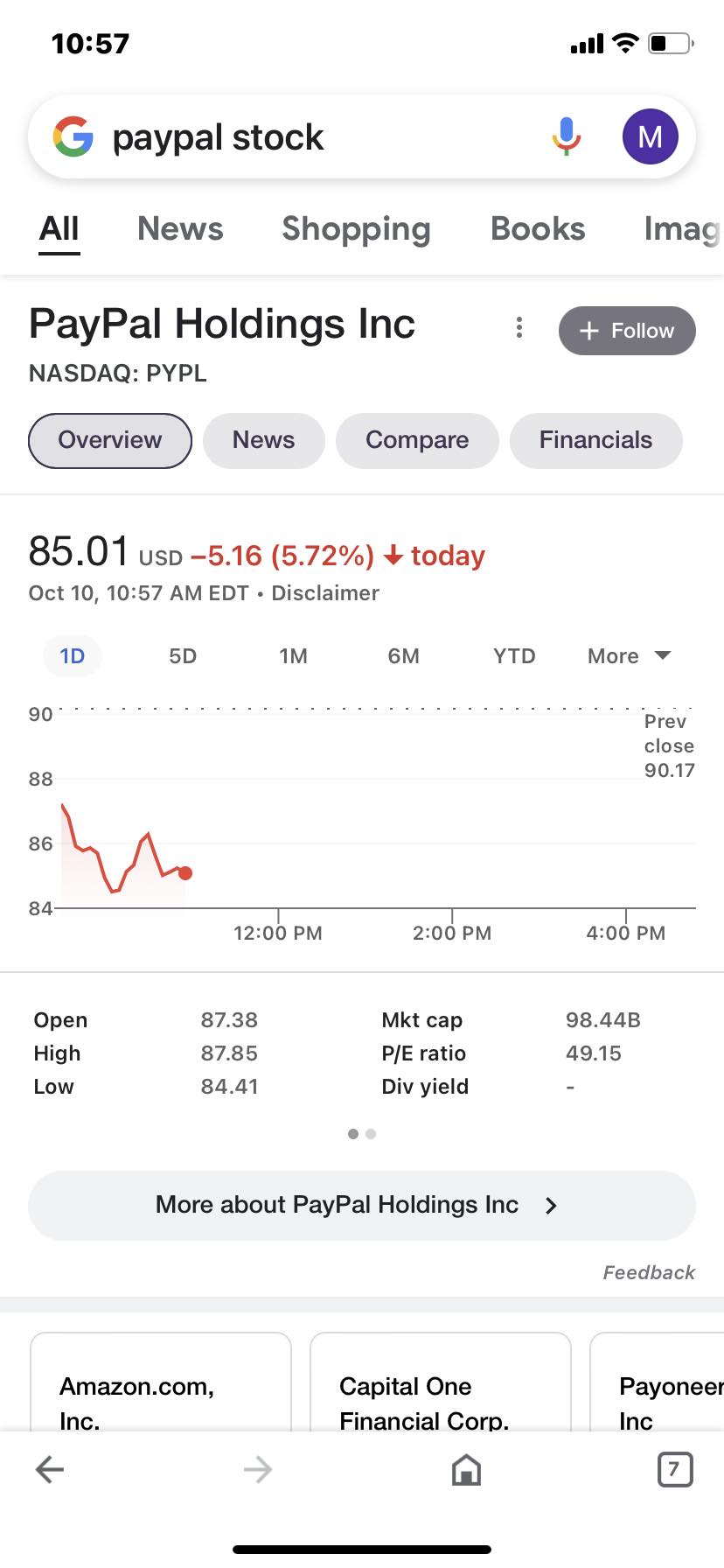
Task: Expand More about PayPal Holdings Inc
Action: (x=362, y=1205)
